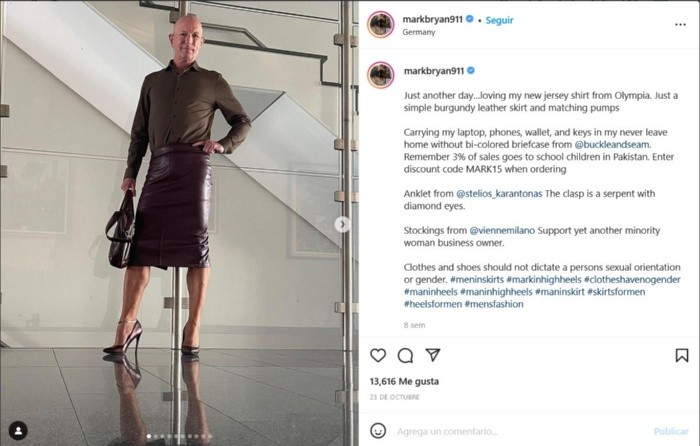This screenshot has height=446, width=700.
Task: Open Germany location link
Action: 419,32
